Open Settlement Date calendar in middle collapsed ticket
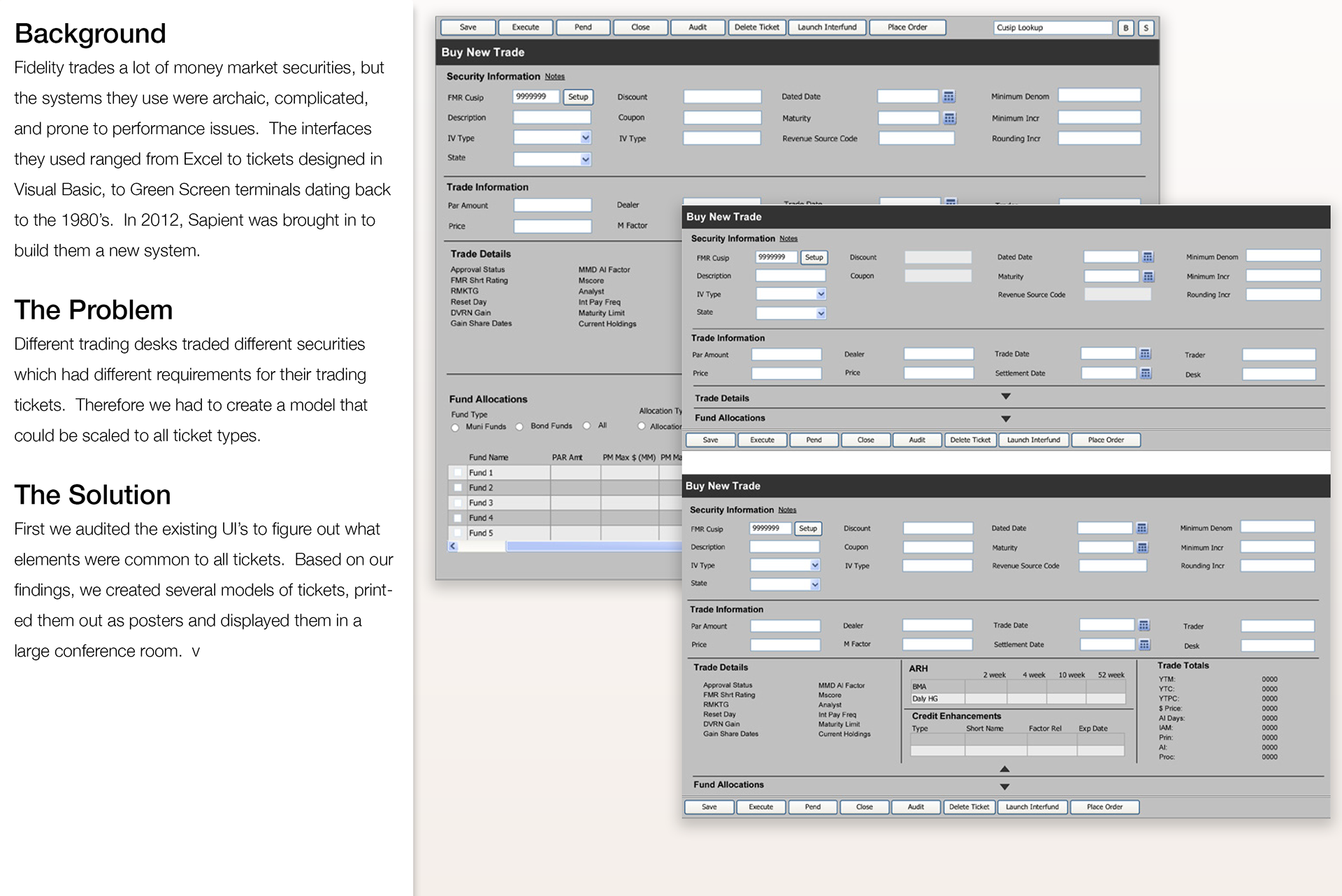1342x896 pixels. point(1146,373)
